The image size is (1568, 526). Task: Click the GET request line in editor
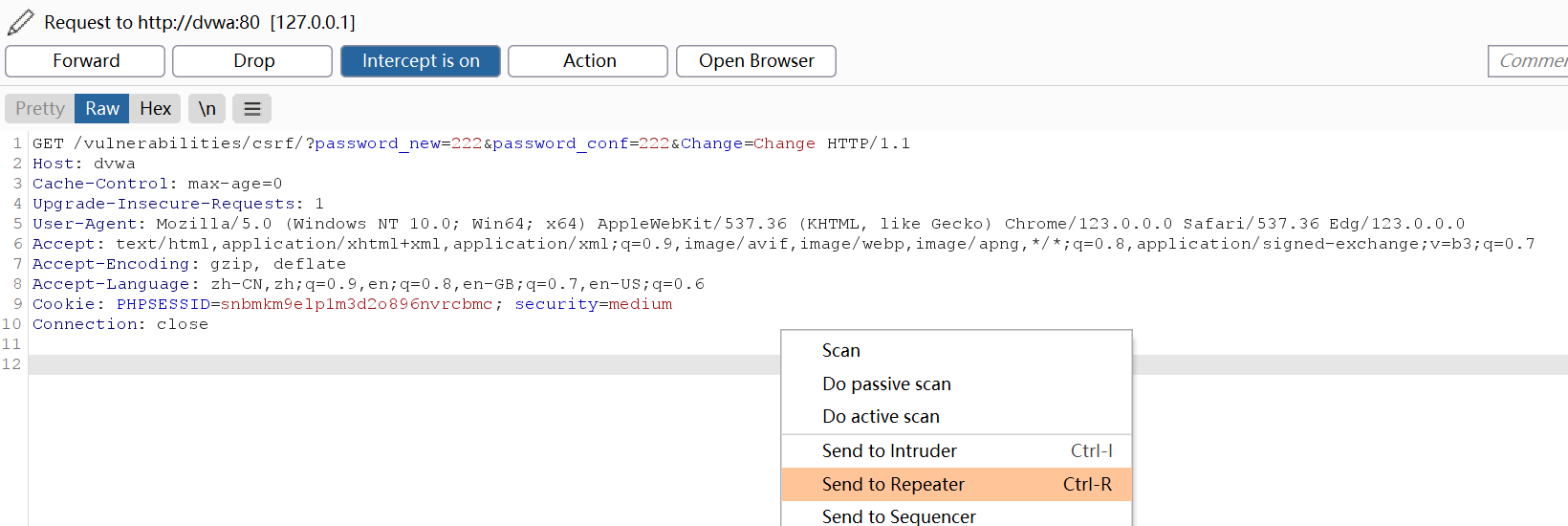point(470,143)
